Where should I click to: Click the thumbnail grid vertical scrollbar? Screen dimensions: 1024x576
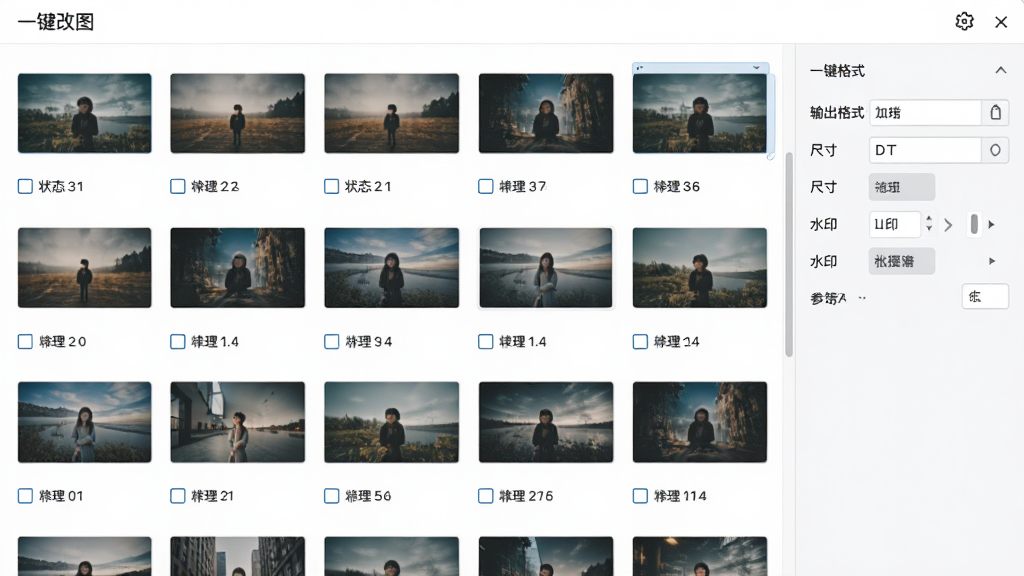[789, 255]
